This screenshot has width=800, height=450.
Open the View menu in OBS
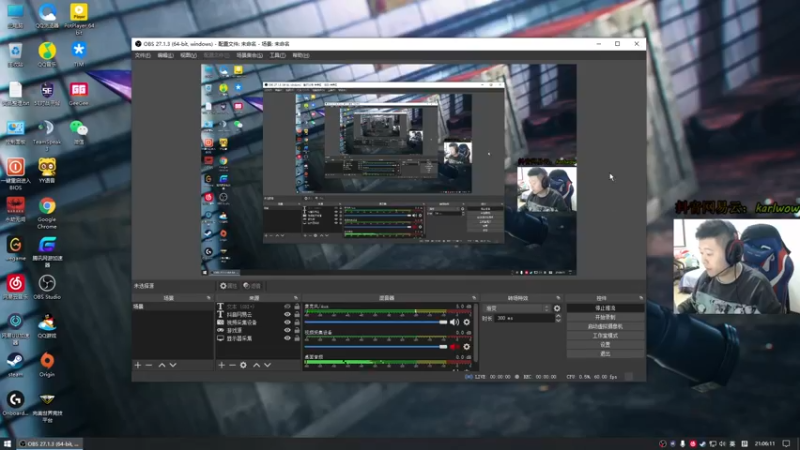188,55
